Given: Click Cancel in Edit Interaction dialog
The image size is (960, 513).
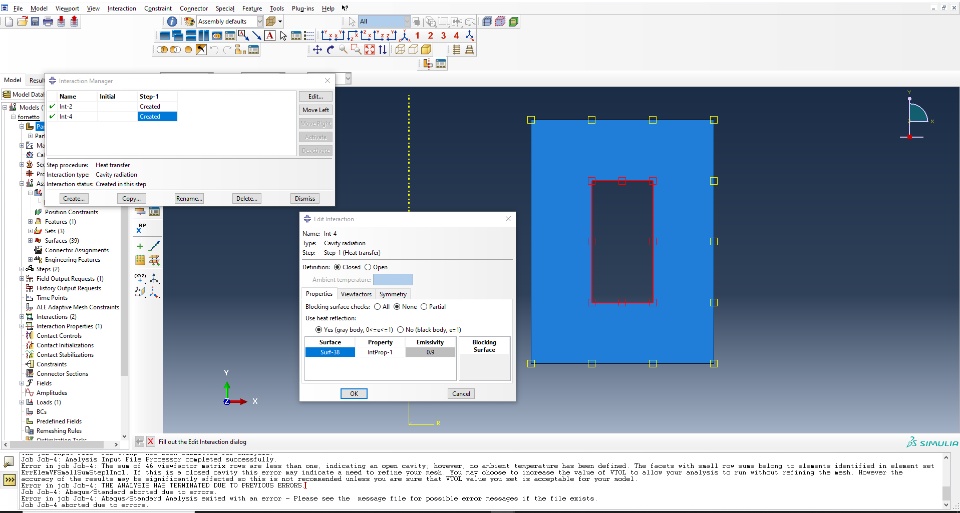Looking at the screenshot, I should [x=461, y=394].
